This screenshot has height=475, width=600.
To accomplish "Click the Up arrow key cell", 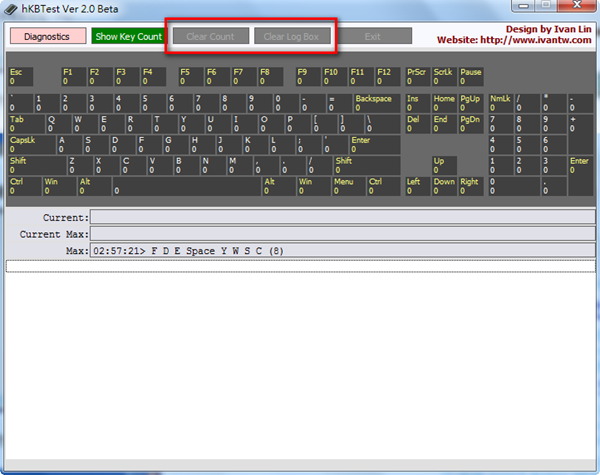I will (443, 165).
